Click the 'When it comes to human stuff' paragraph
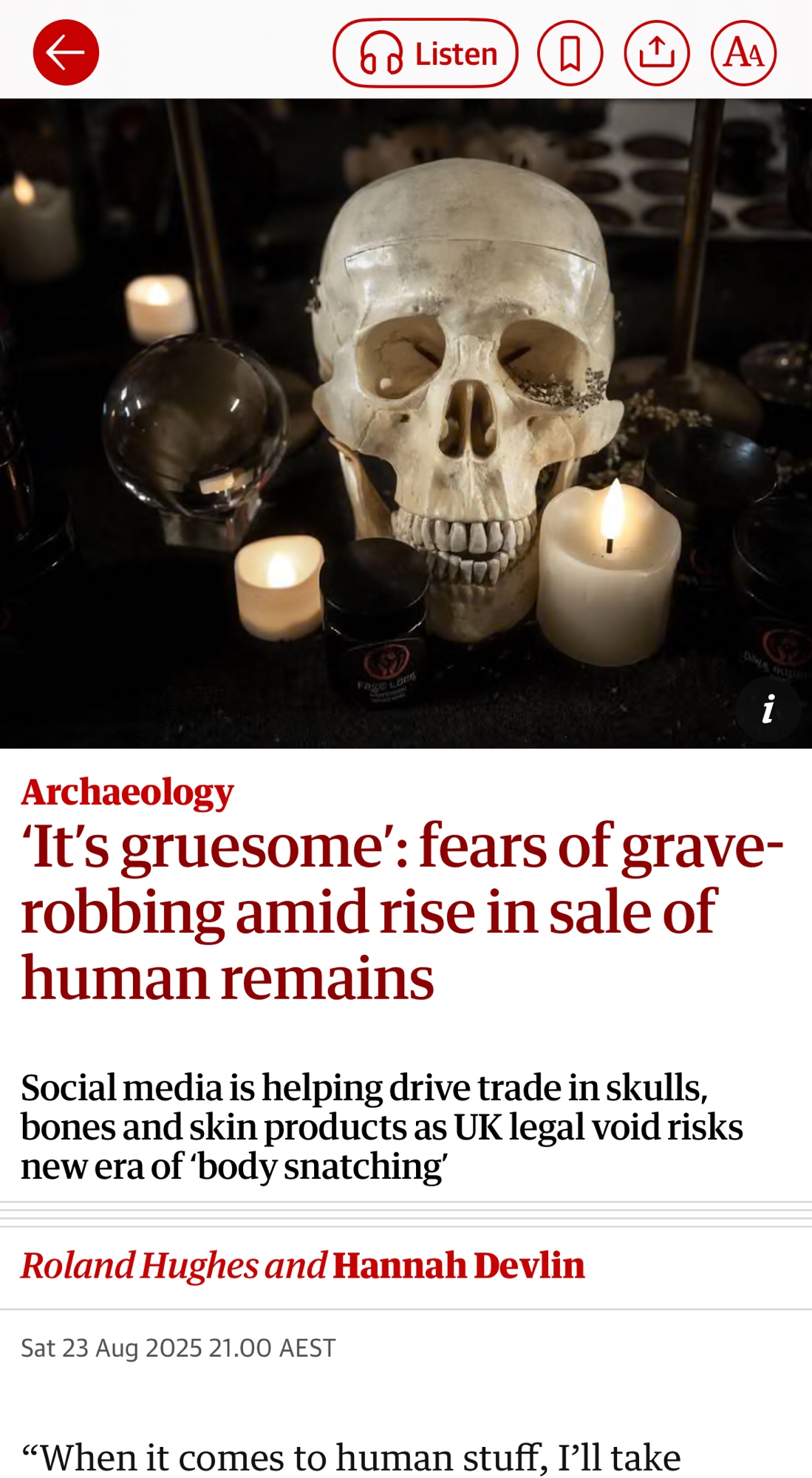 (351, 1457)
